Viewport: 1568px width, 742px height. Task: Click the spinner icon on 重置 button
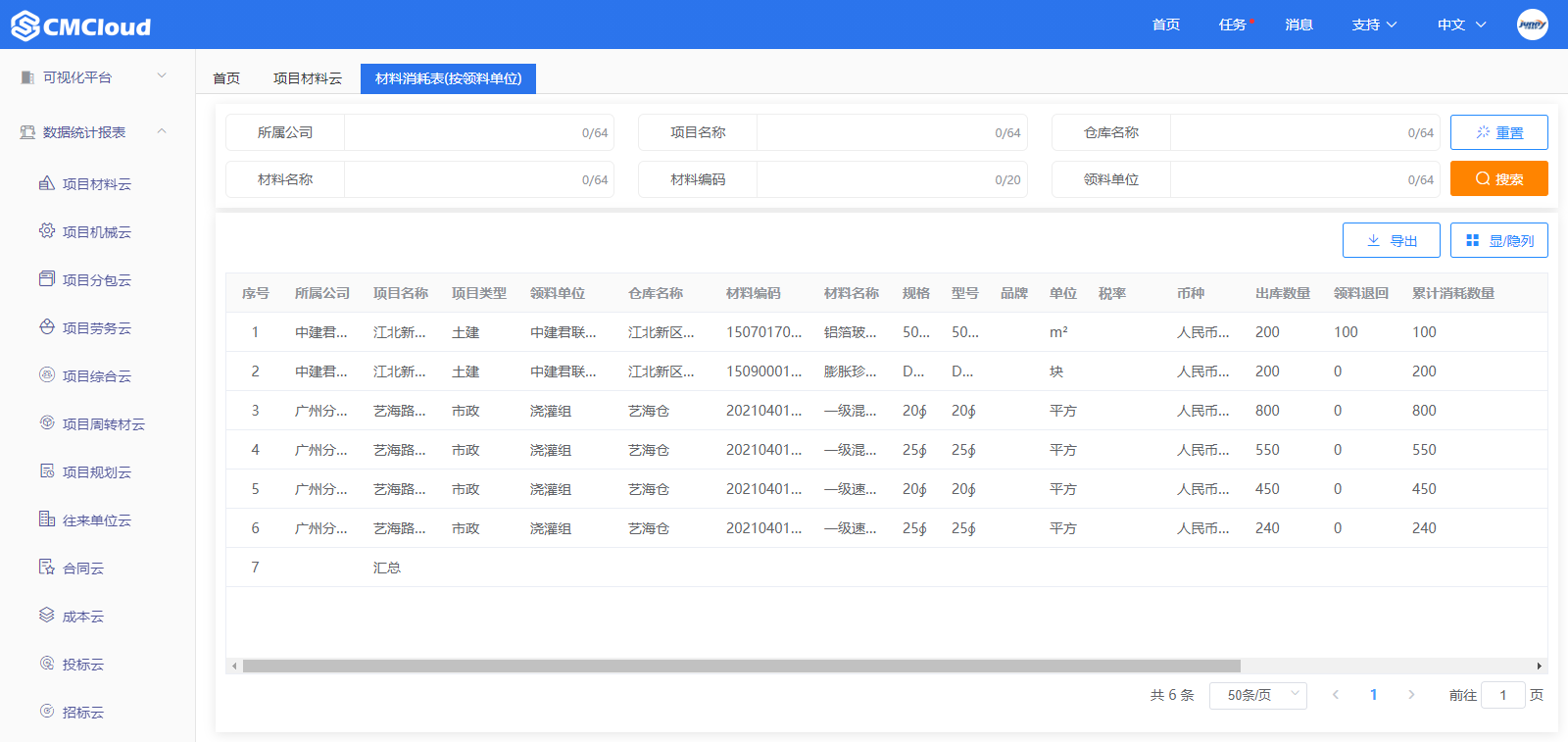(1483, 131)
